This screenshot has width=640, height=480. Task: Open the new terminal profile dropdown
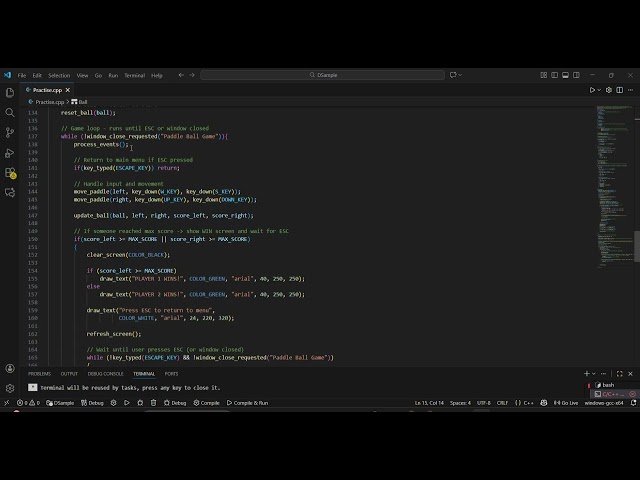pos(594,373)
